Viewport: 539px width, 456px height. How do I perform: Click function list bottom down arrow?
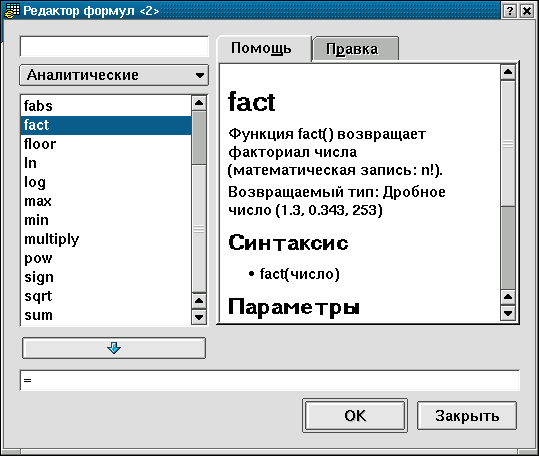(x=199, y=316)
